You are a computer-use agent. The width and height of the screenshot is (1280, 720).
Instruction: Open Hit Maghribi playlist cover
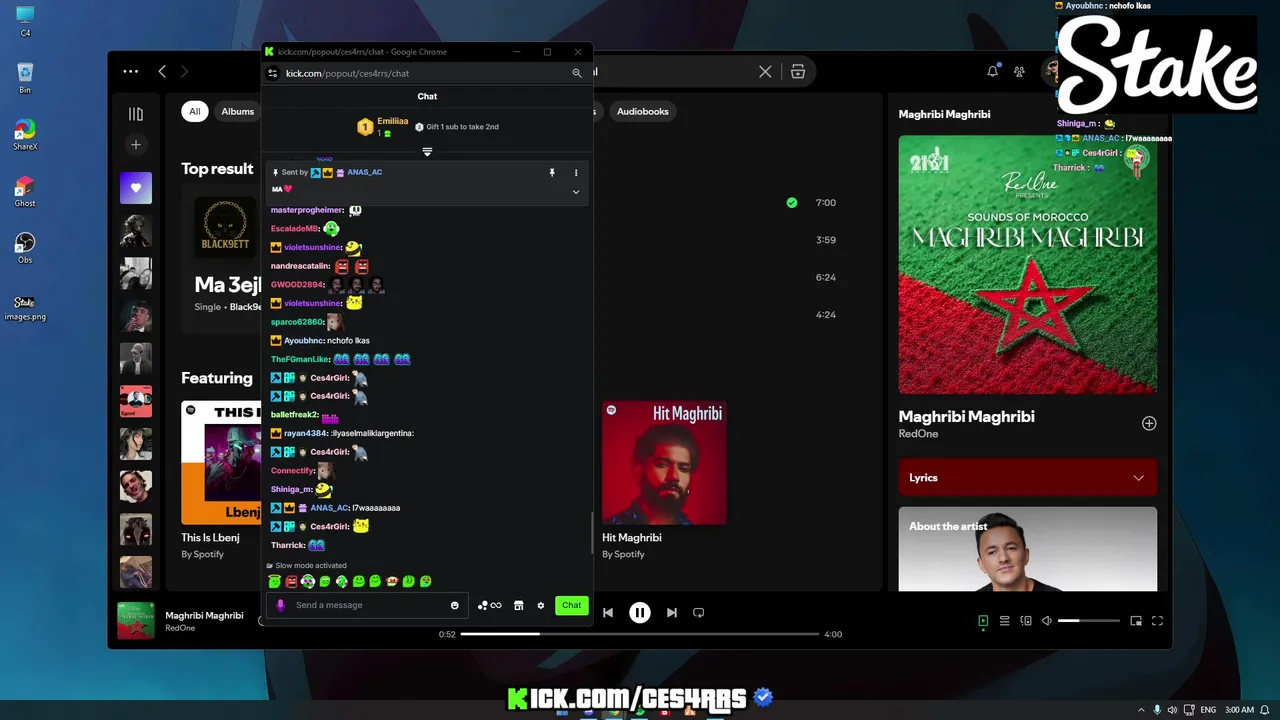tap(664, 463)
